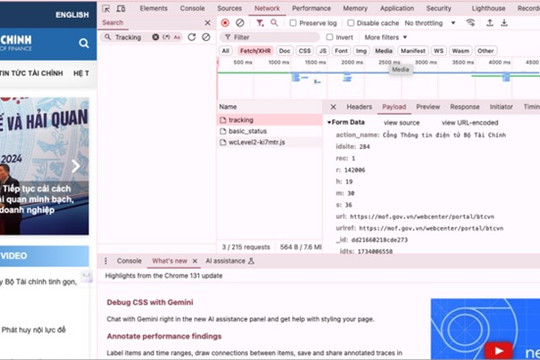Expand the More filters dropdown
540x360 pixels.
click(x=386, y=37)
